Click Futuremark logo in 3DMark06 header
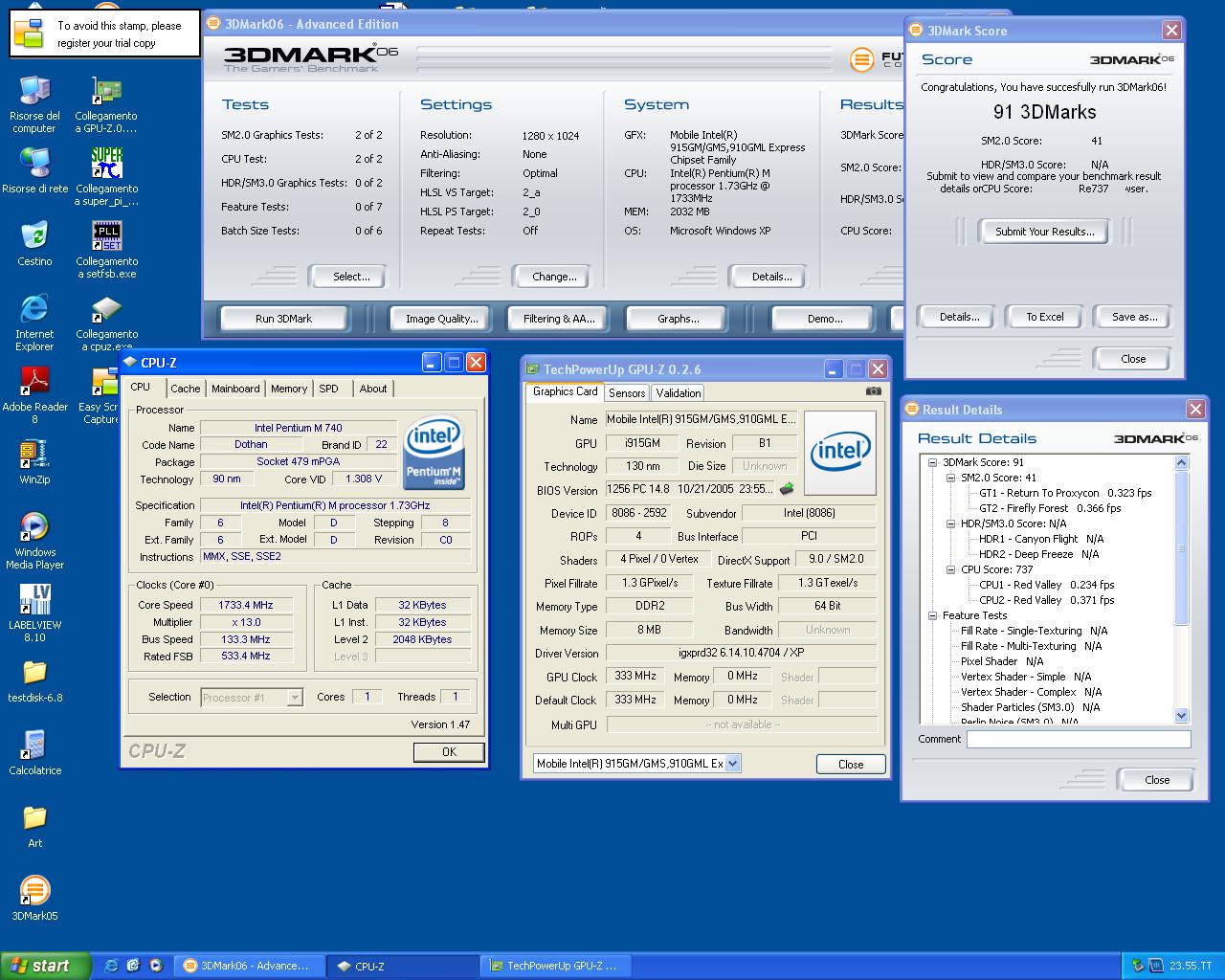Image resolution: width=1225 pixels, height=980 pixels. point(862,59)
